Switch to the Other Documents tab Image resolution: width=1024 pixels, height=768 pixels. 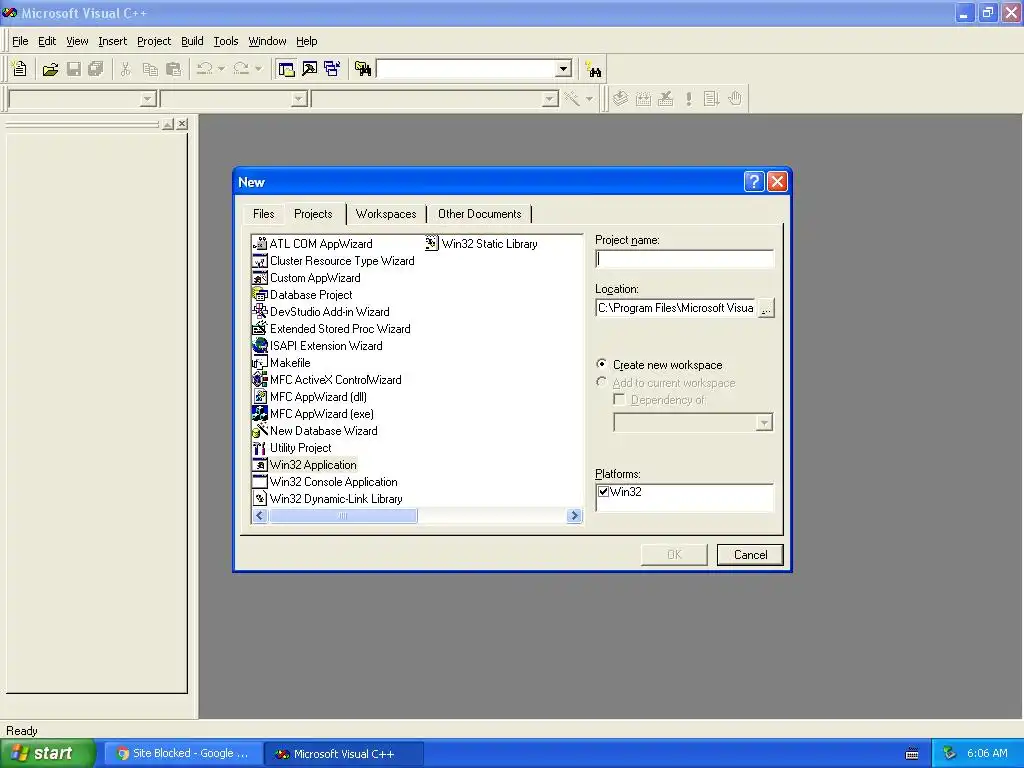[x=480, y=214]
